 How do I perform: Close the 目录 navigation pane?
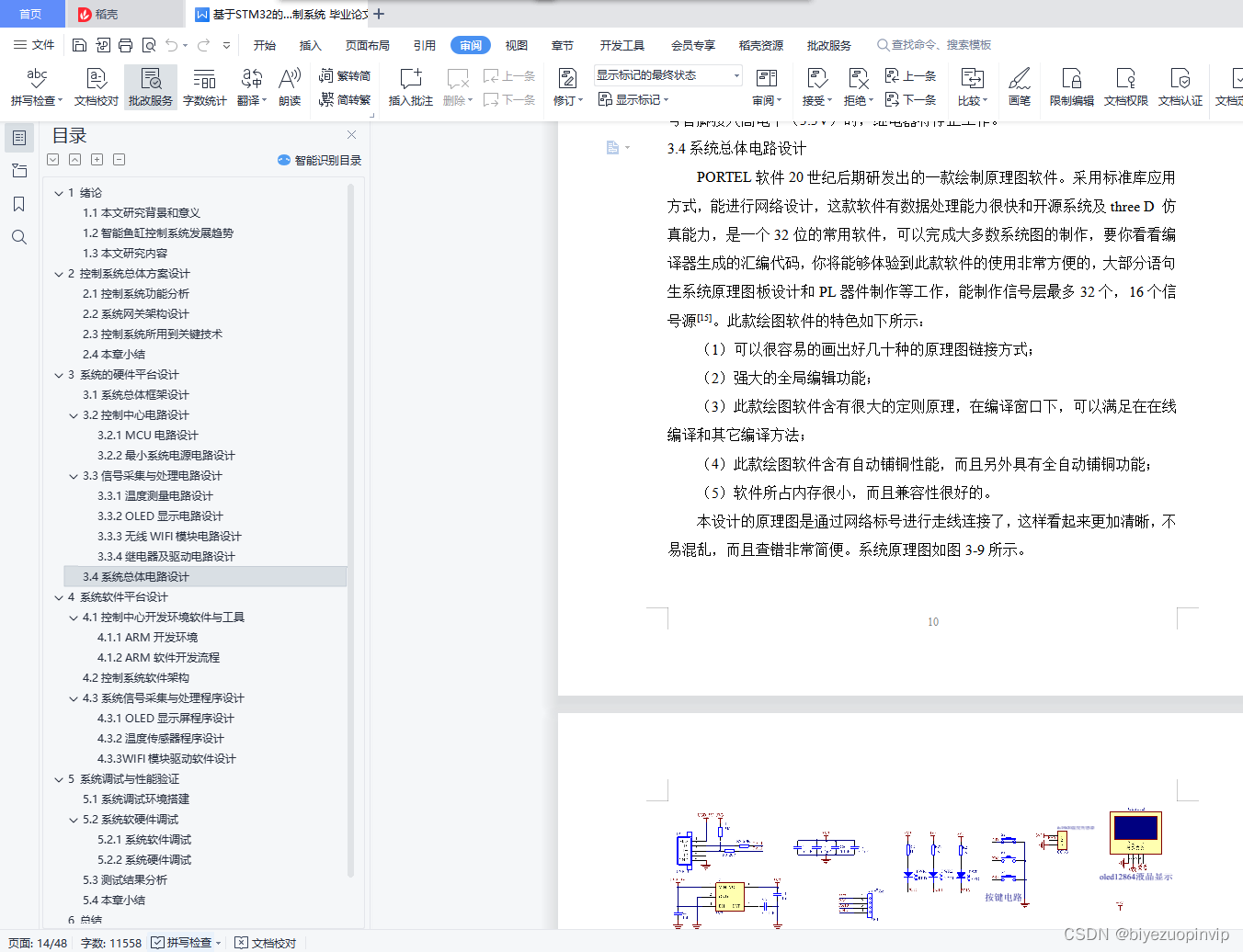(351, 135)
